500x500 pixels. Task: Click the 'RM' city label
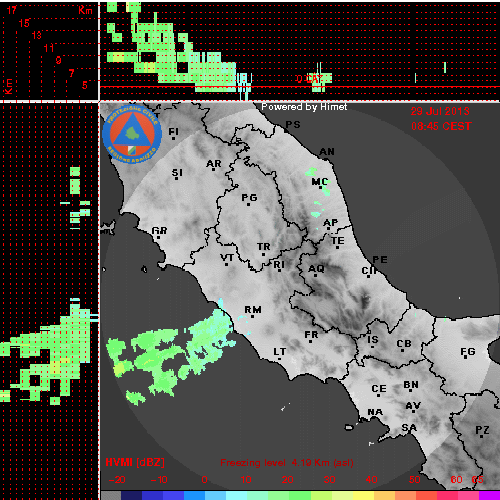(x=253, y=310)
